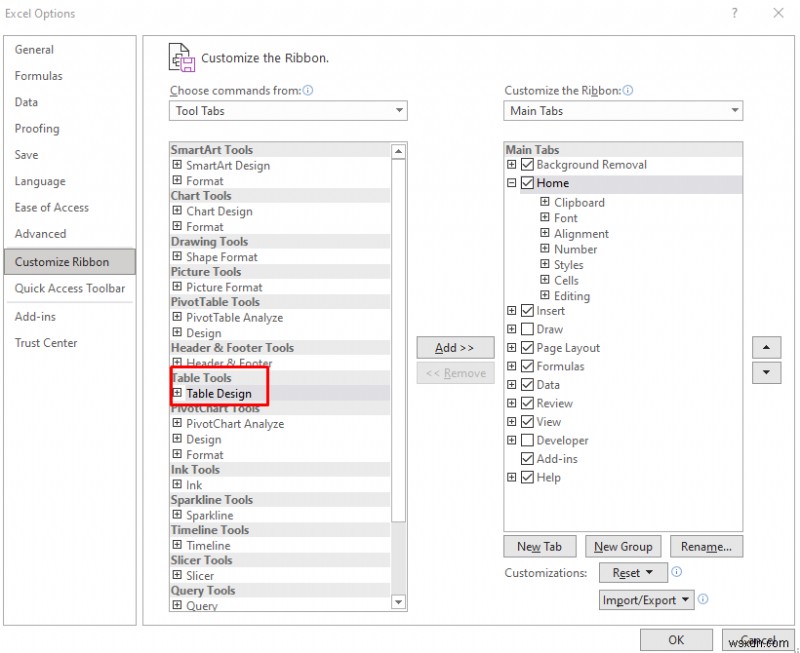Select the Query row in Query Tools
Viewport: 800px width, 653px height.
(202, 606)
